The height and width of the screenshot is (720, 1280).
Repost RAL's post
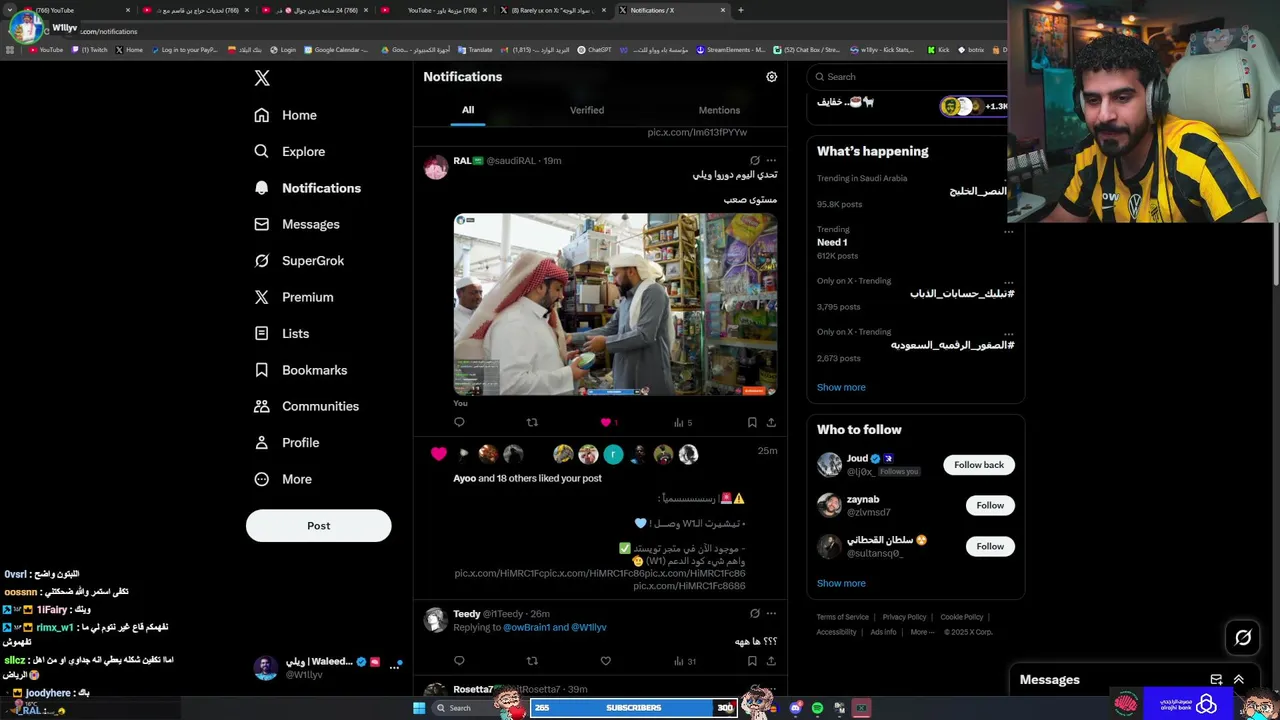click(x=532, y=422)
